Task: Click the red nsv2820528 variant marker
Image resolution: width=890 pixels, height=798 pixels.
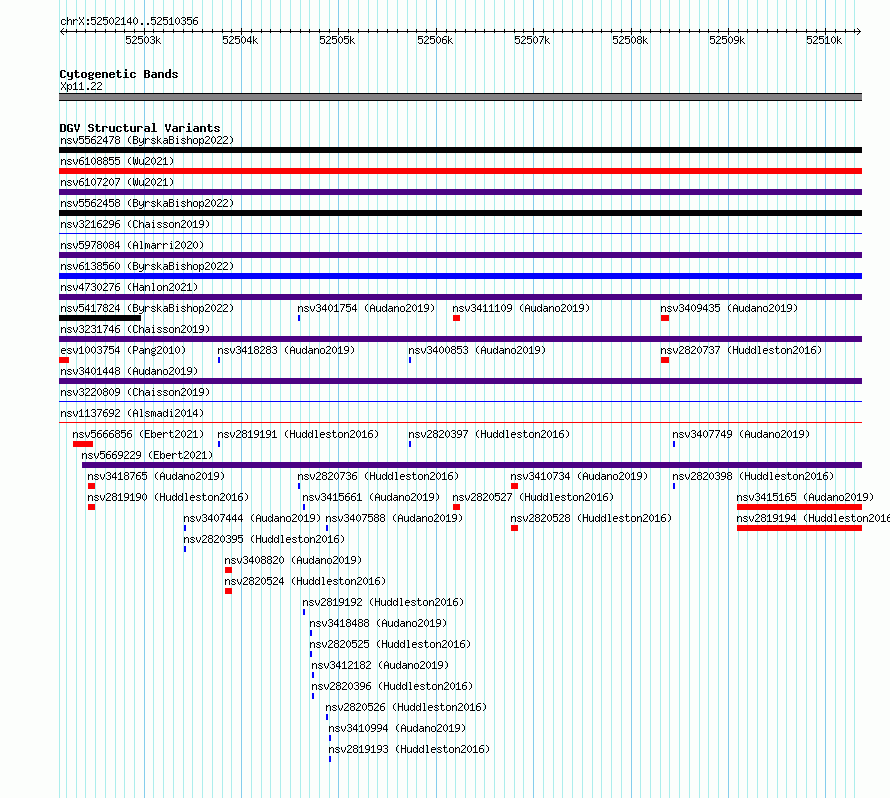Action: [514, 528]
